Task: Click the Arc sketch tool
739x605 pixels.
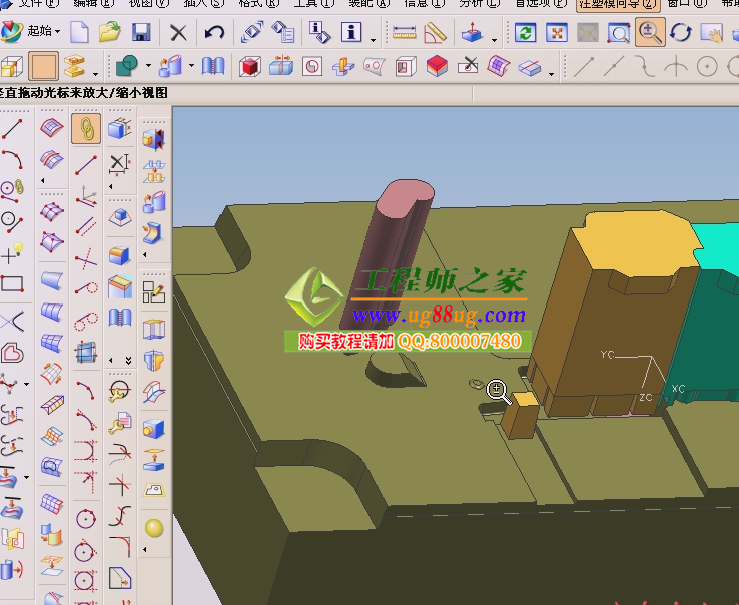Action: (12, 158)
